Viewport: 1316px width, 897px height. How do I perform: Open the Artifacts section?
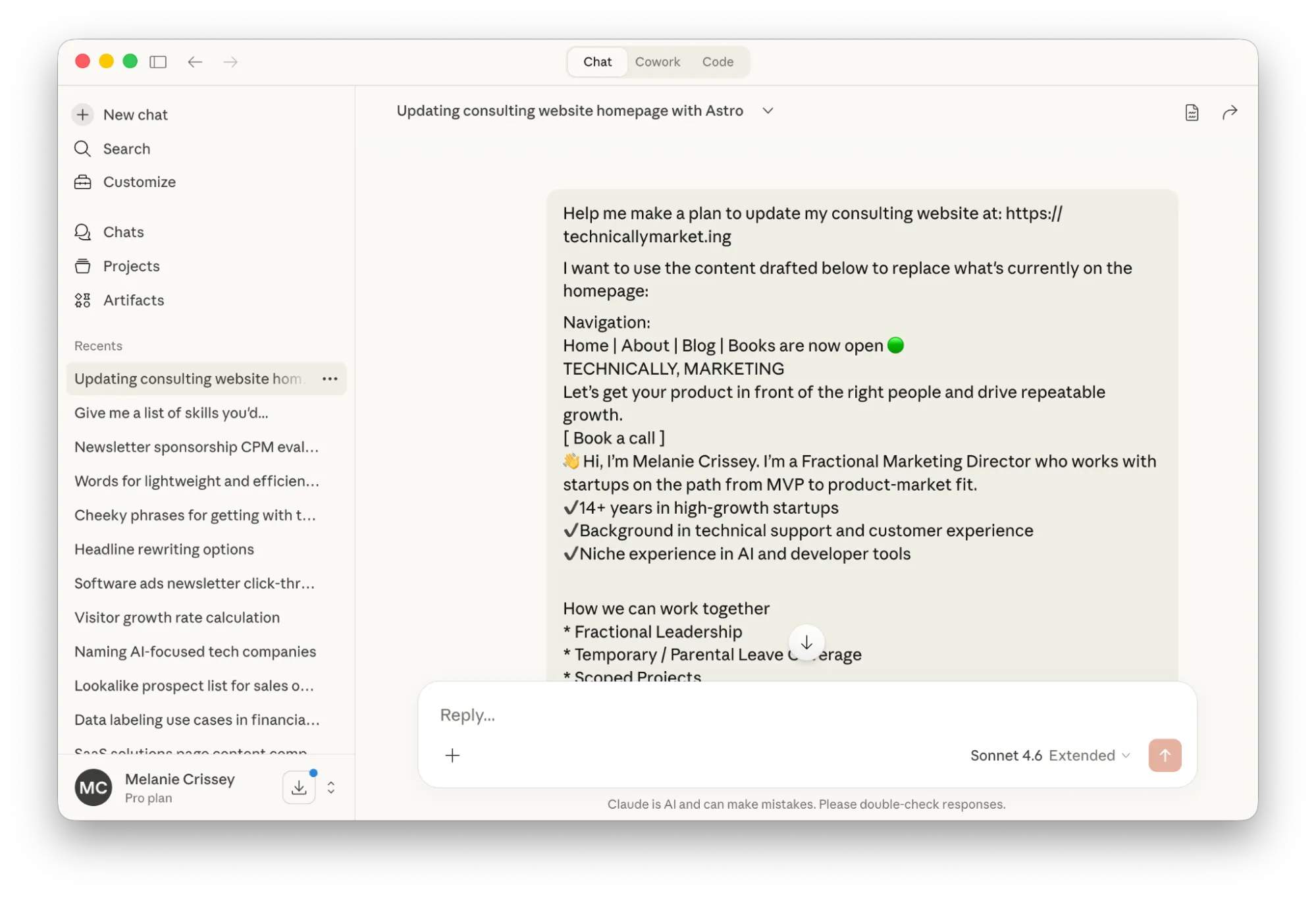133,300
